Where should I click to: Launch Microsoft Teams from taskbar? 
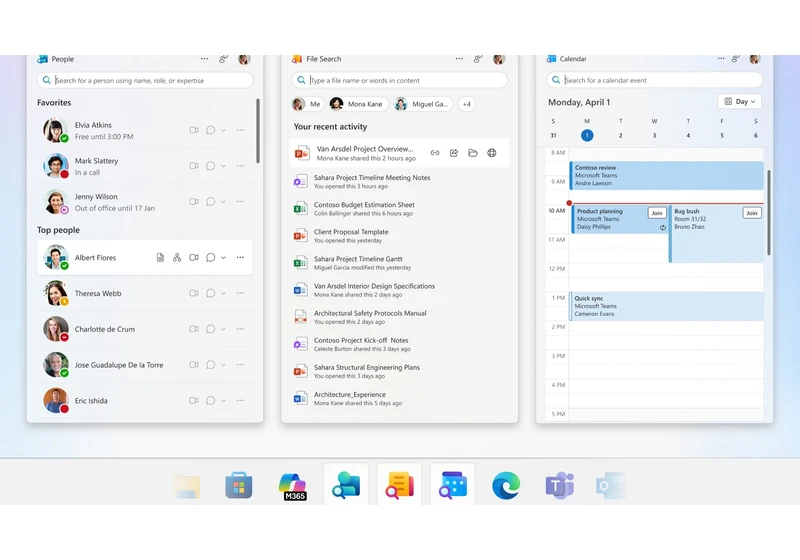click(x=559, y=485)
